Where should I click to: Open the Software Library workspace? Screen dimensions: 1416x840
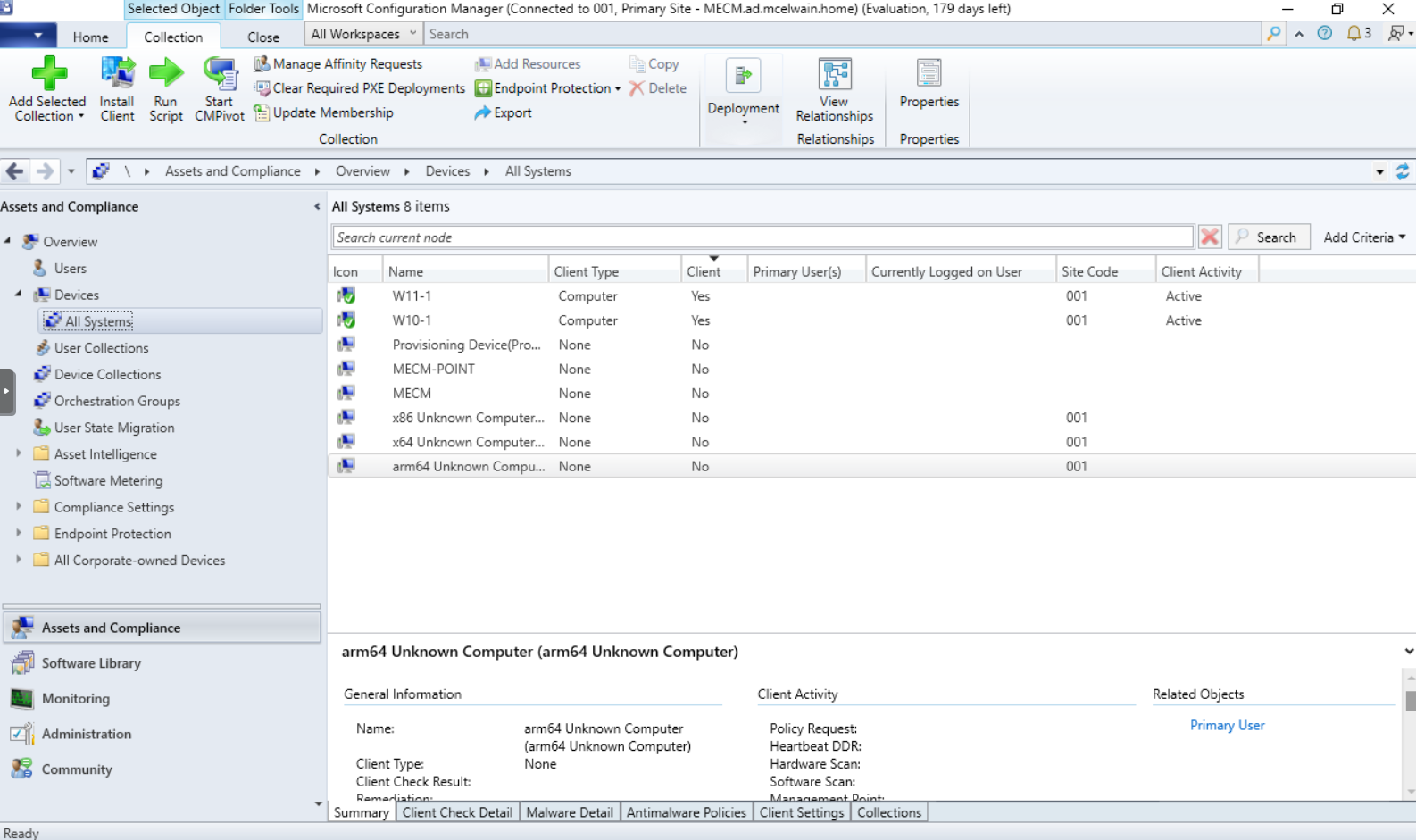(91, 663)
